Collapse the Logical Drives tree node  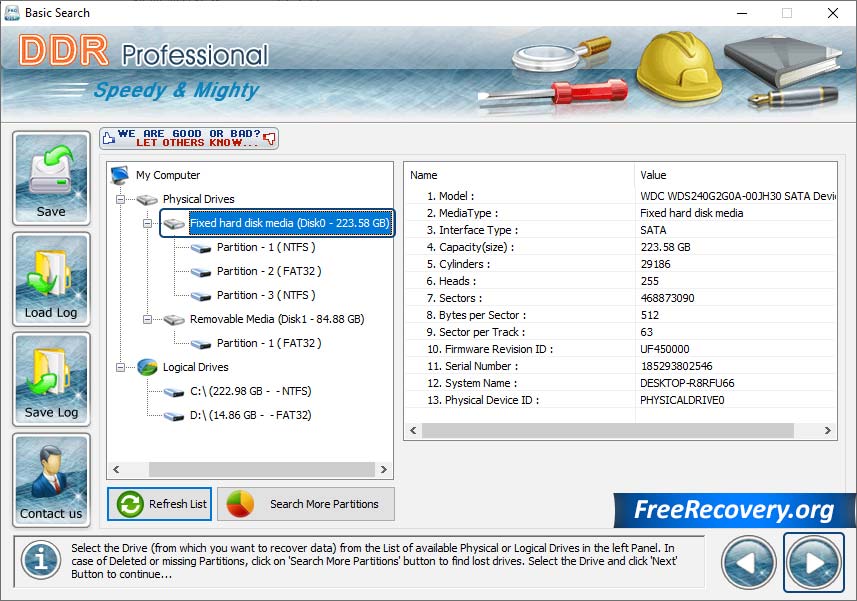click(120, 367)
